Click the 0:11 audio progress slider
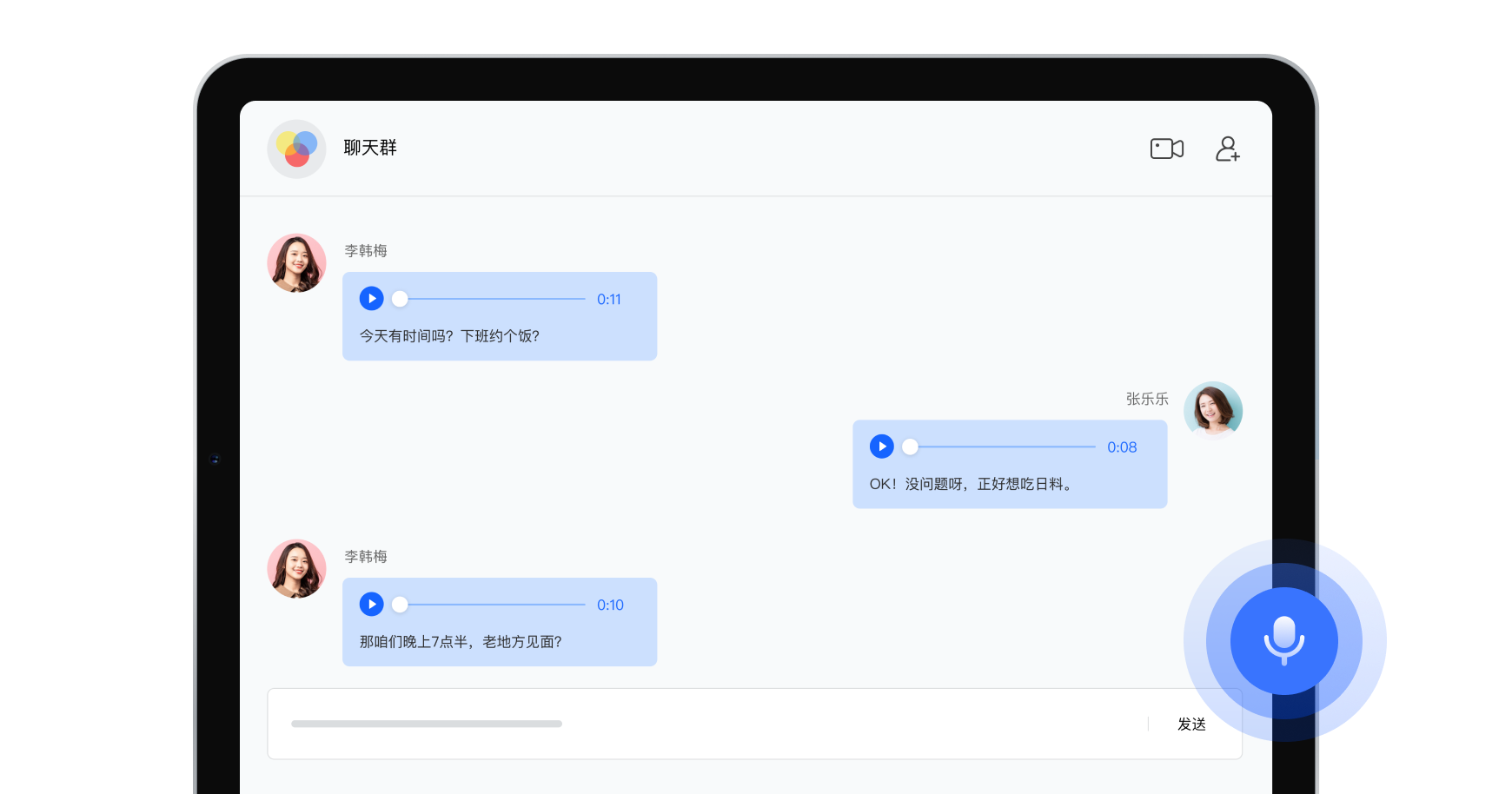 coord(488,299)
